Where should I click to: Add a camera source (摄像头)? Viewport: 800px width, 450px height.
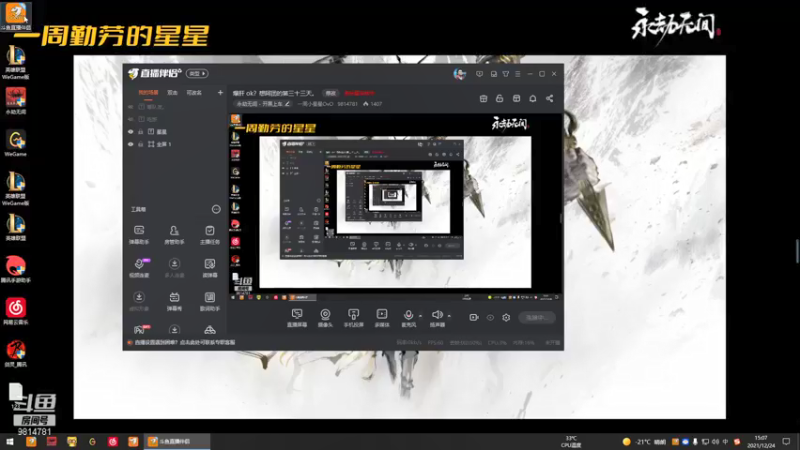pos(325,317)
